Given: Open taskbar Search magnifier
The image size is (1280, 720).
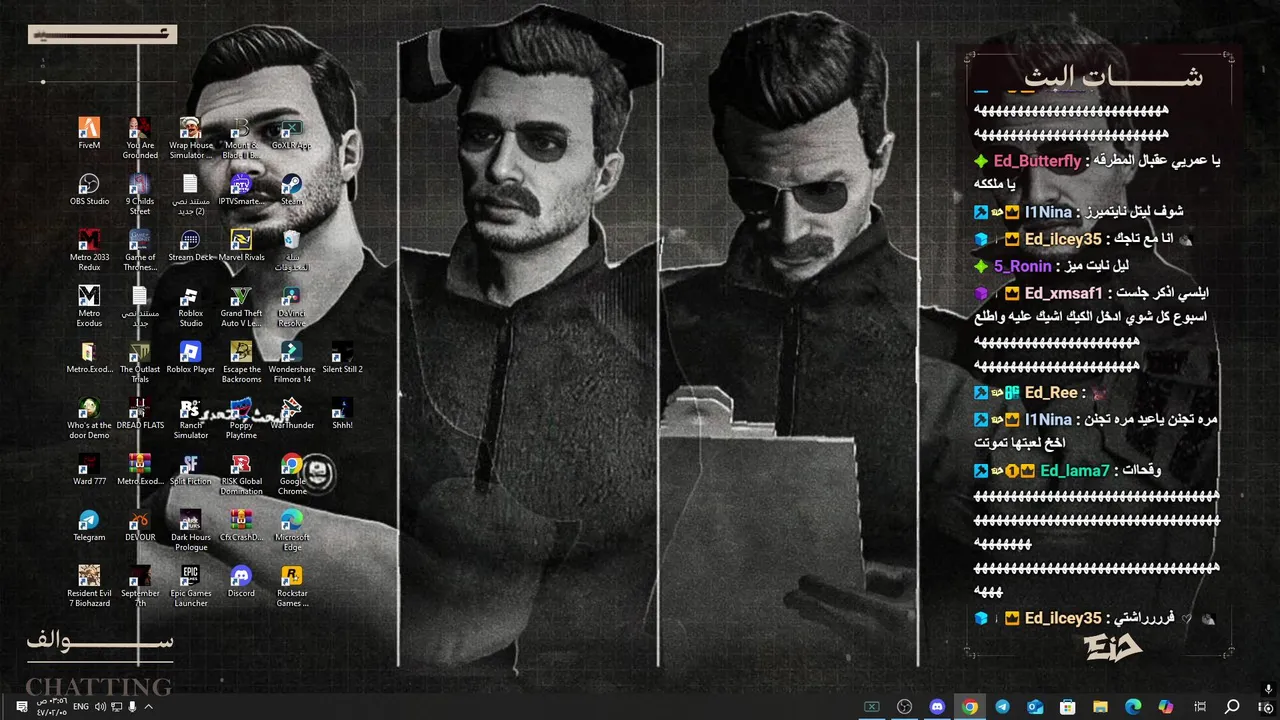Looking at the screenshot, I should (x=1233, y=707).
